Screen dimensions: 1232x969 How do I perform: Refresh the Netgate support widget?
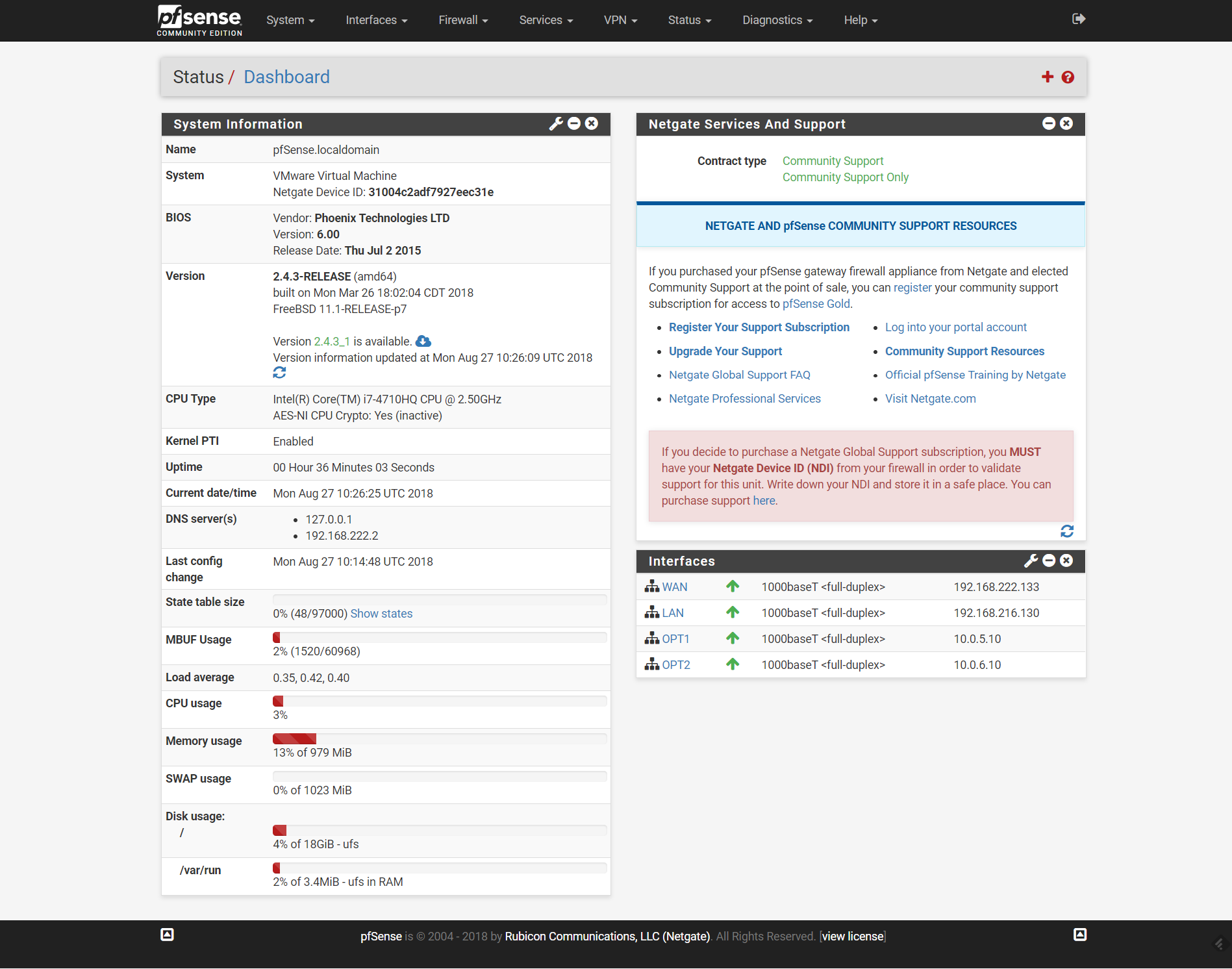[x=1067, y=531]
